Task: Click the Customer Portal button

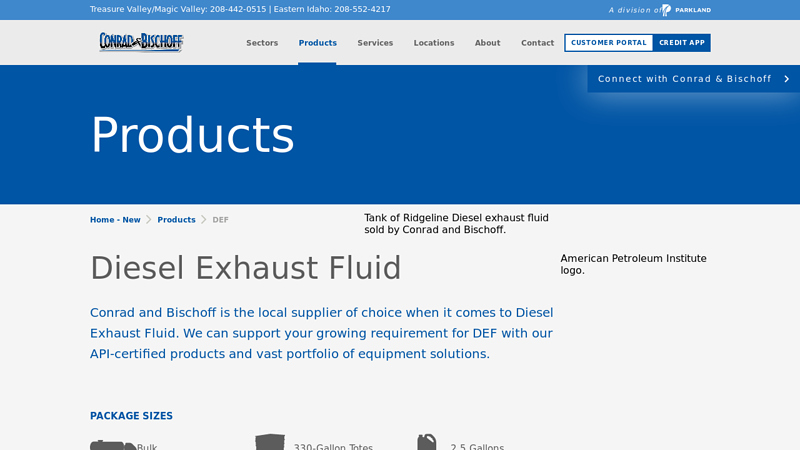Action: [x=609, y=43]
